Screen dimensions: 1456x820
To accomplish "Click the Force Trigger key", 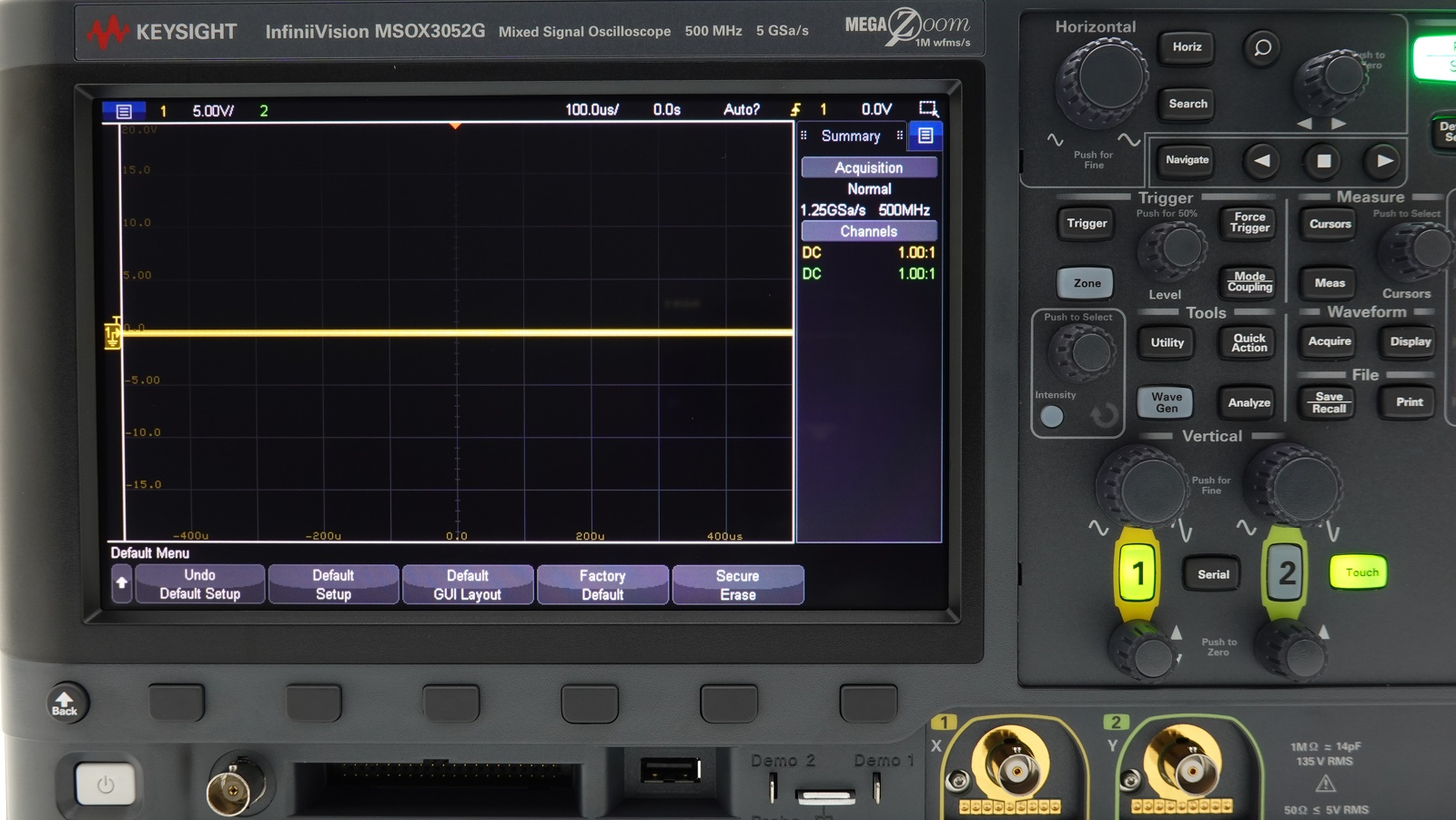I will click(x=1249, y=223).
